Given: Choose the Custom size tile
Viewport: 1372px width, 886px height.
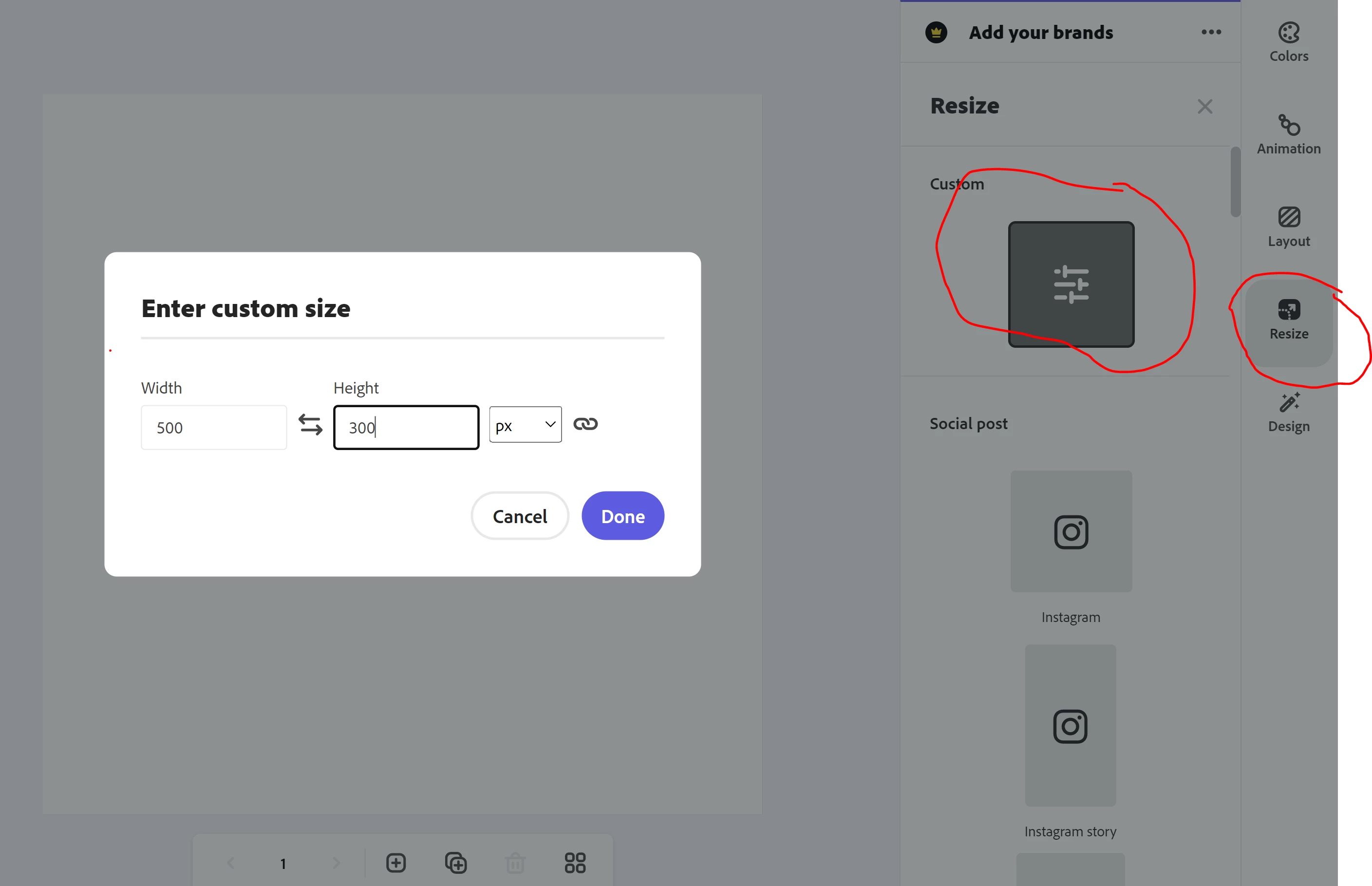Looking at the screenshot, I should click(1071, 284).
